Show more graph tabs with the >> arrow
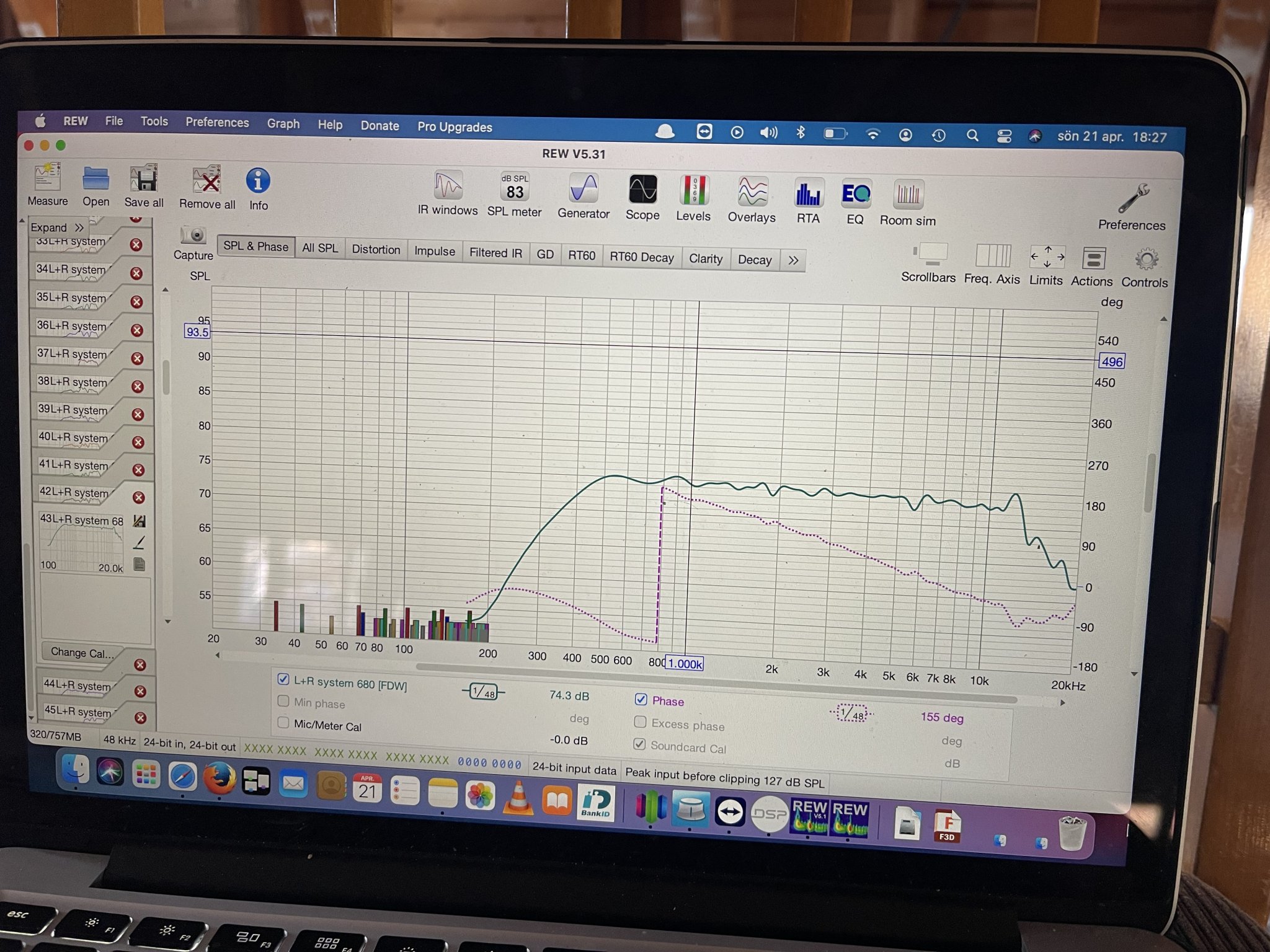1270x952 pixels. (x=793, y=260)
